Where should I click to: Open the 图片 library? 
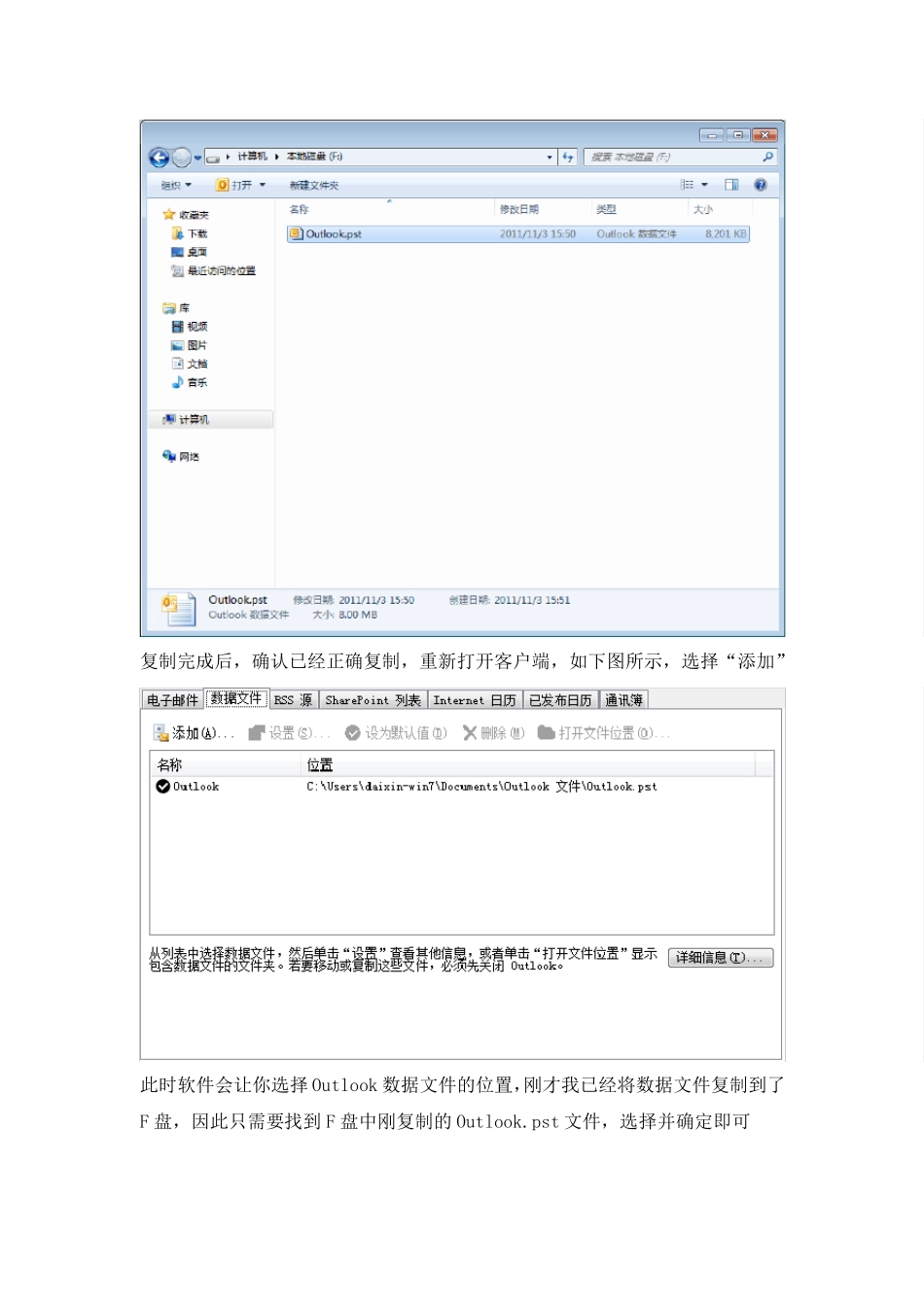(190, 345)
